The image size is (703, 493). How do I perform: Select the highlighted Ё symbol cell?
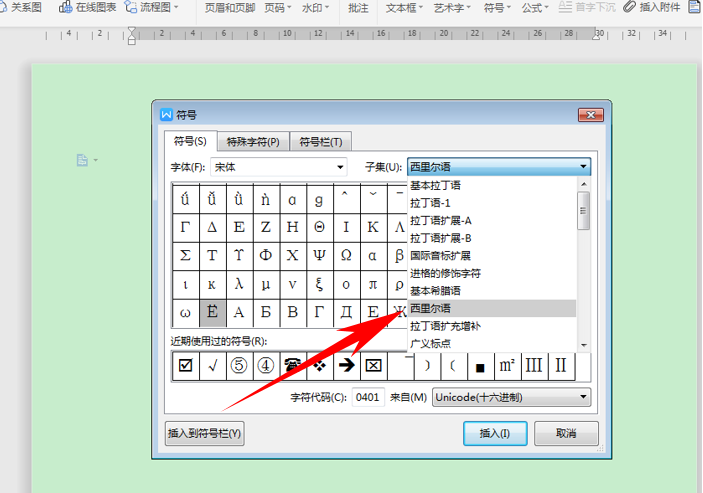click(212, 312)
